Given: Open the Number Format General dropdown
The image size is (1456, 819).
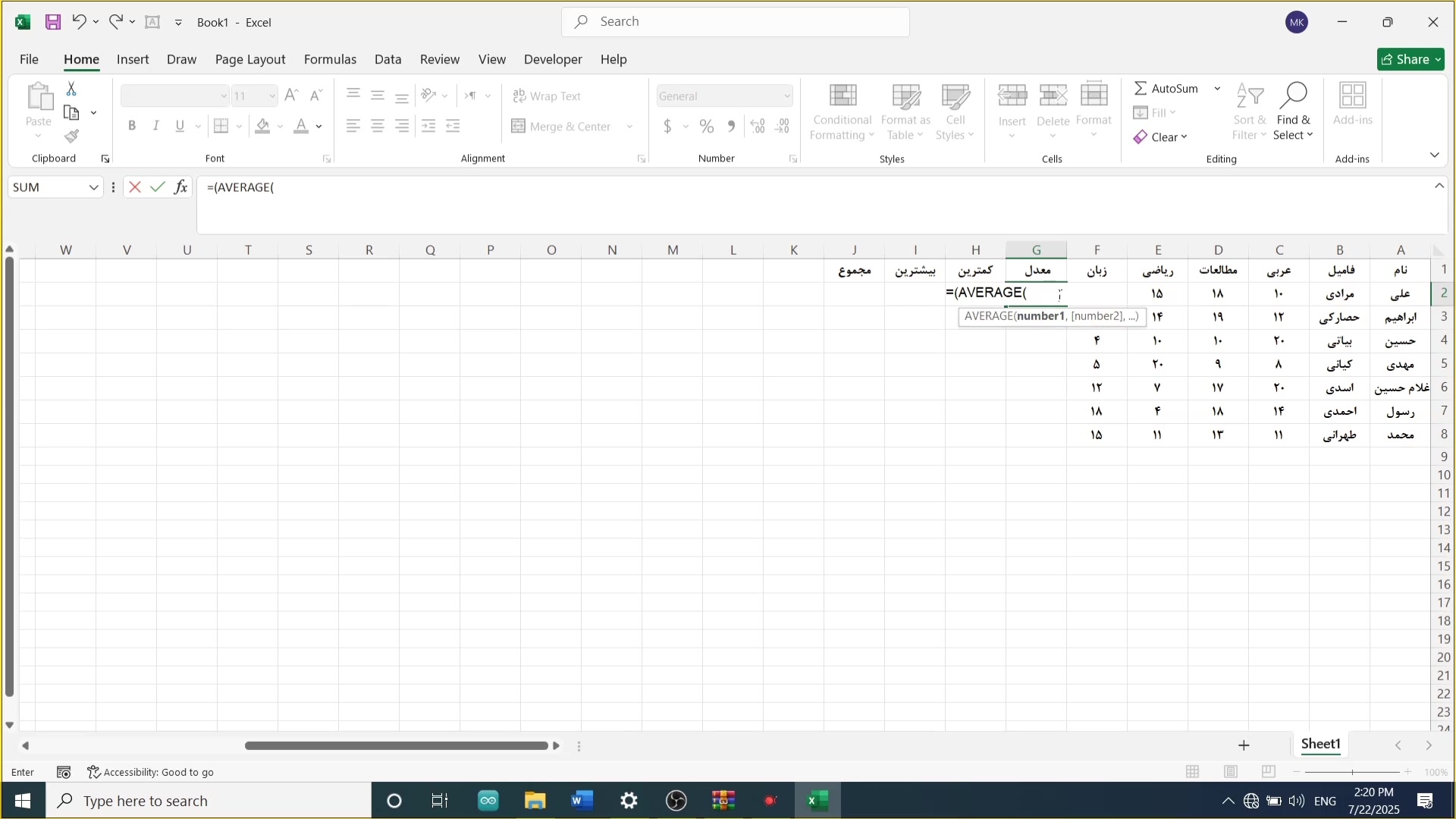Looking at the screenshot, I should click(x=787, y=96).
